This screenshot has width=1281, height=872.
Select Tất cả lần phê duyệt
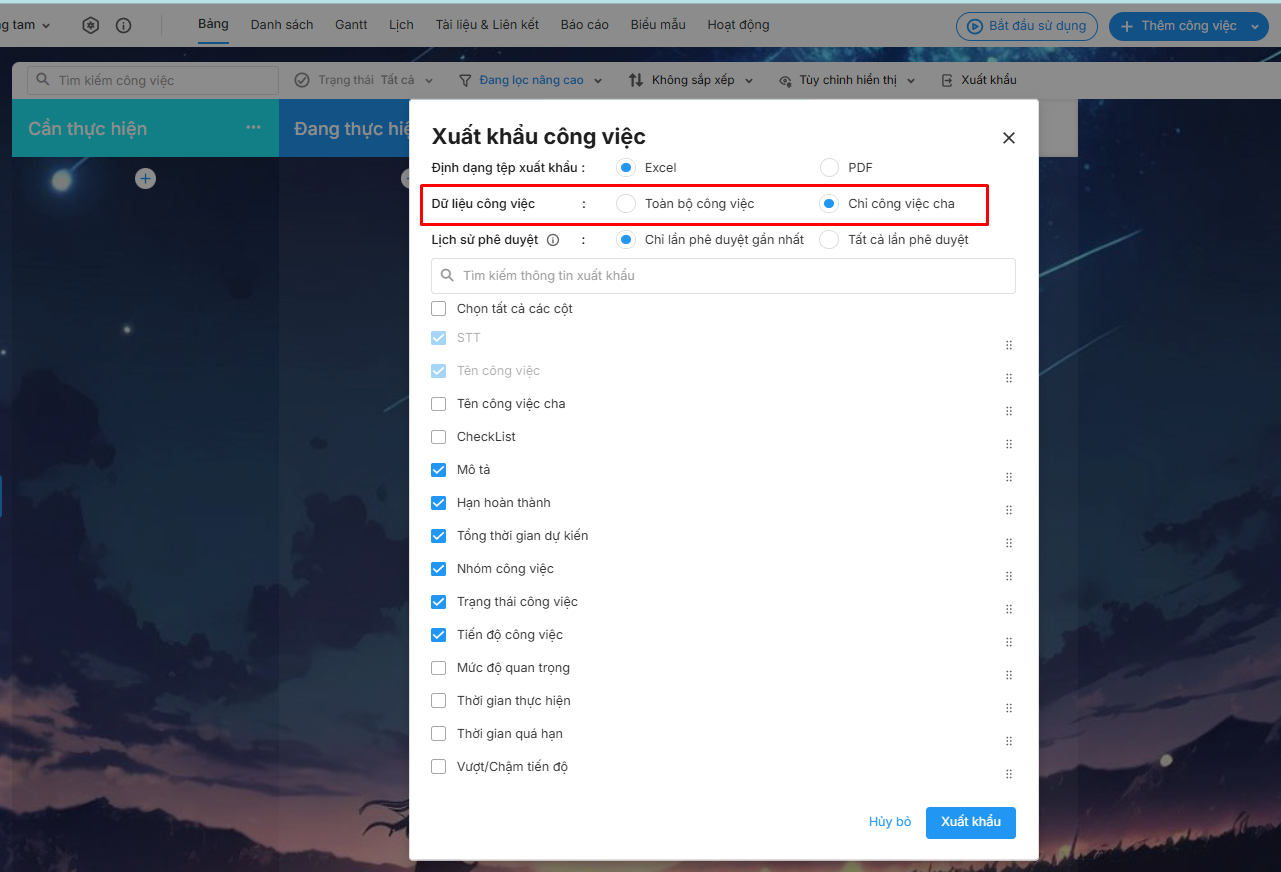point(829,240)
